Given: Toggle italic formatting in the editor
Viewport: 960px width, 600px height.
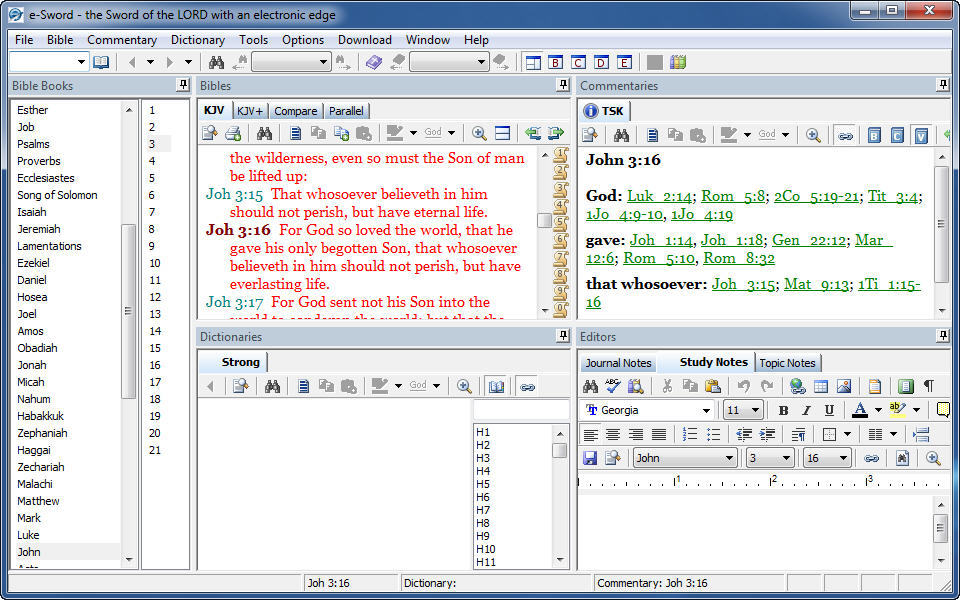Looking at the screenshot, I should (x=806, y=410).
